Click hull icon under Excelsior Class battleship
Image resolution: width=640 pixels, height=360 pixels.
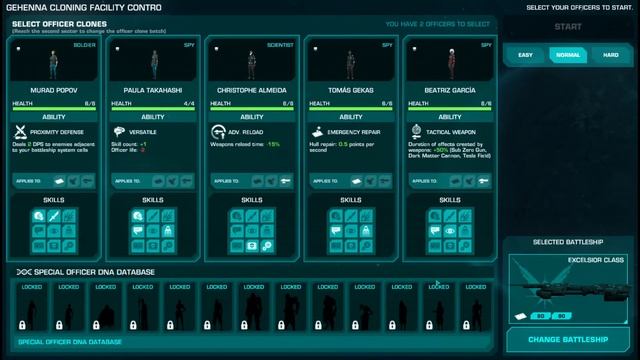521,316
